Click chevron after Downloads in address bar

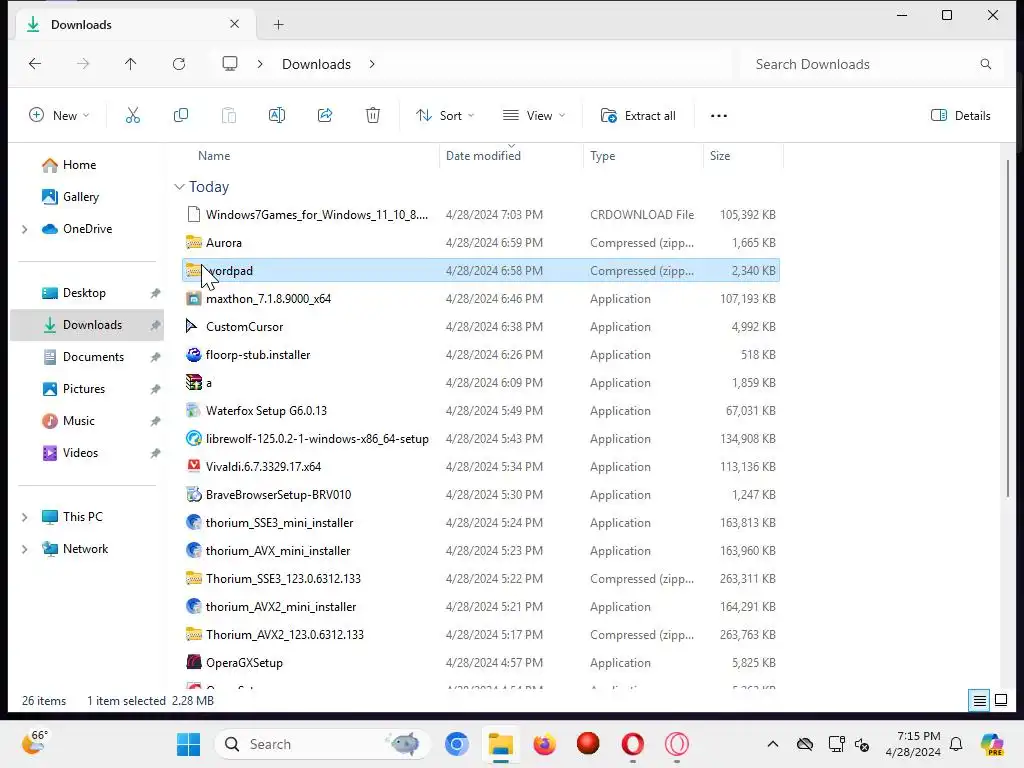click(x=372, y=64)
